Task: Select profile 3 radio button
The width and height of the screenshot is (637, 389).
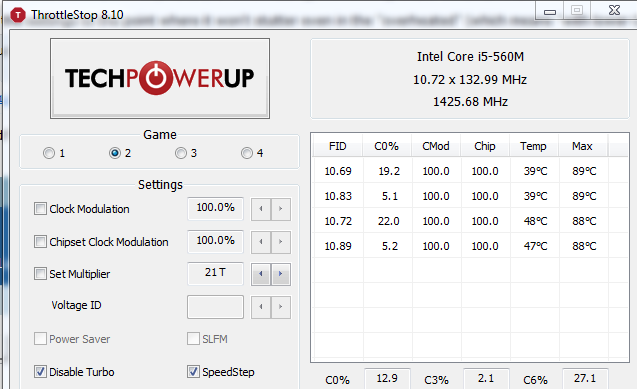Action: [181, 153]
